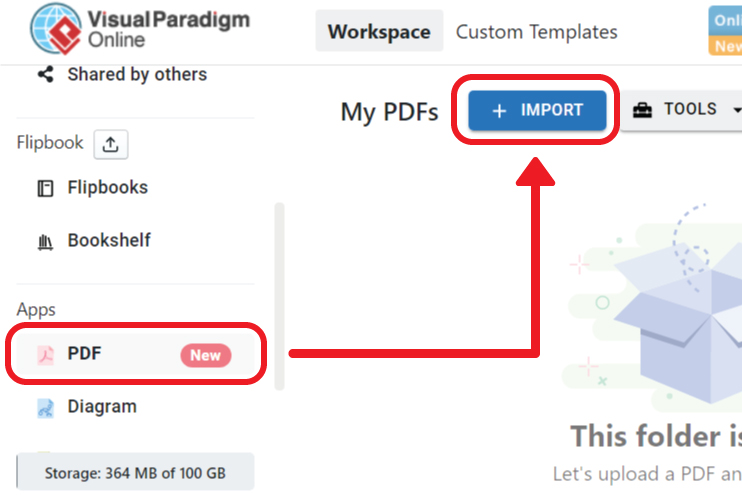The image size is (742, 502).
Task: Click the Tools toolbox icon
Action: pos(643,110)
